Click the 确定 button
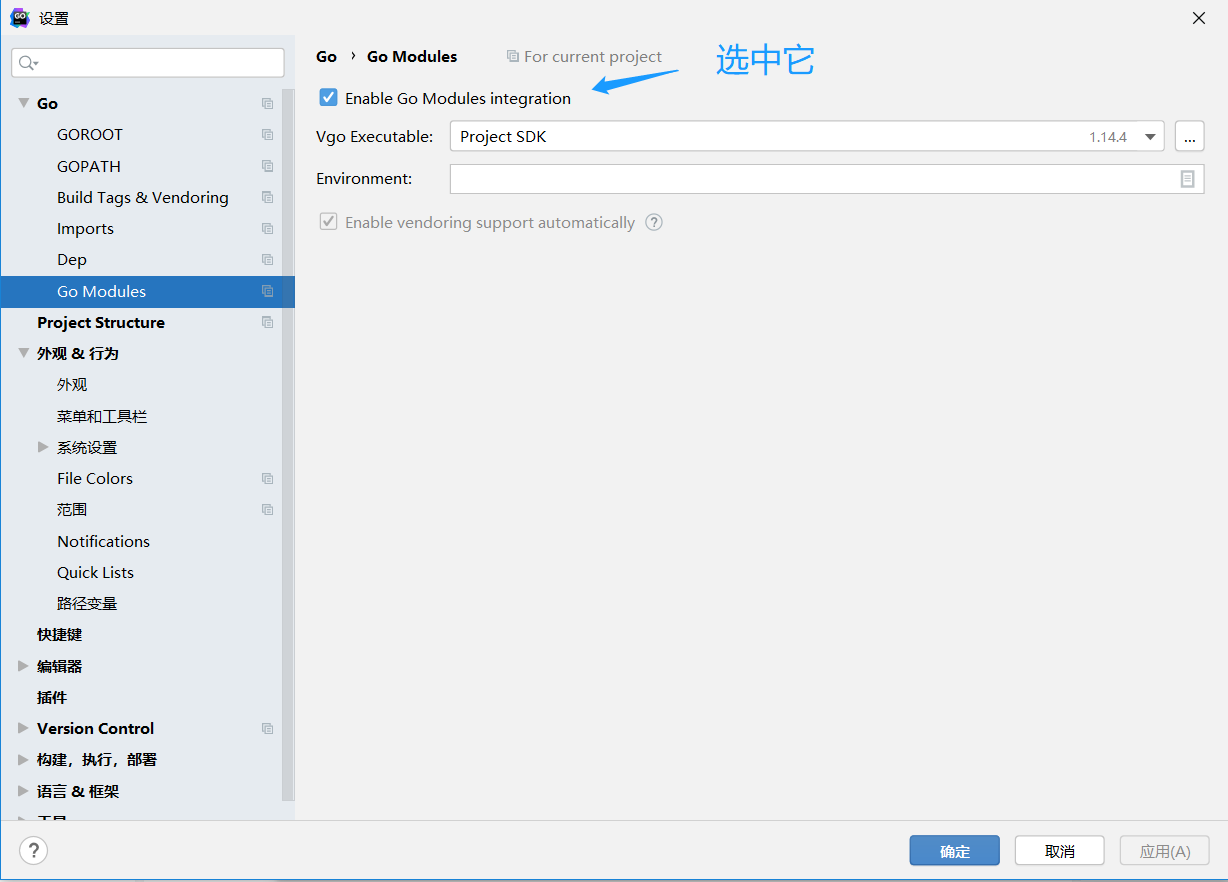The image size is (1228, 882). [x=954, y=851]
